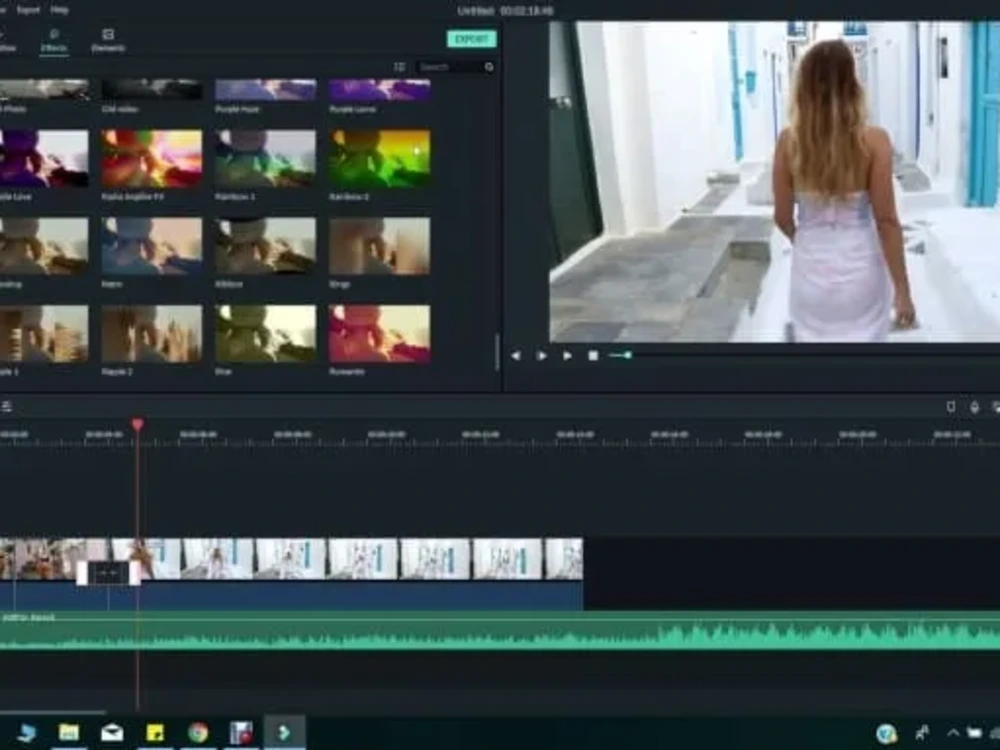Open File Explorer from taskbar
The image size is (1000, 750).
click(69, 733)
